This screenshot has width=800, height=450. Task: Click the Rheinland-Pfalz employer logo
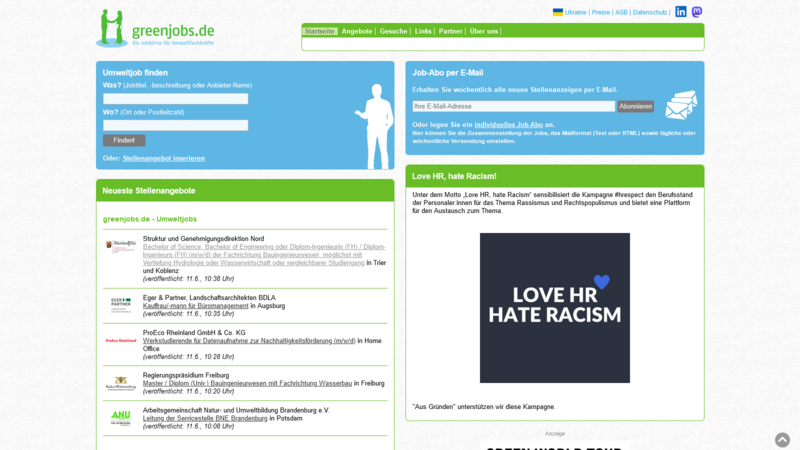(x=121, y=246)
